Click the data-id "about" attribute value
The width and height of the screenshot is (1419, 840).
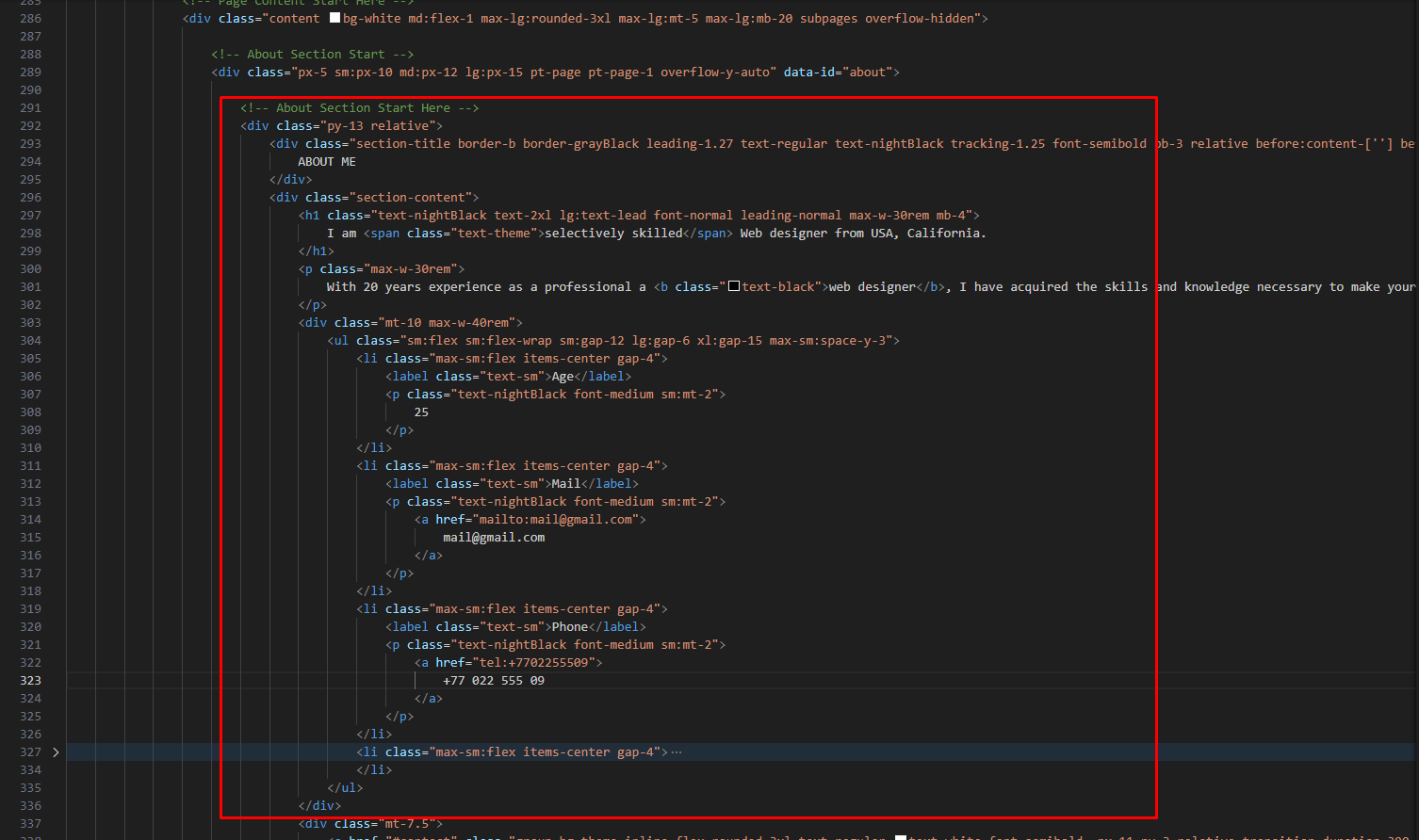click(867, 72)
